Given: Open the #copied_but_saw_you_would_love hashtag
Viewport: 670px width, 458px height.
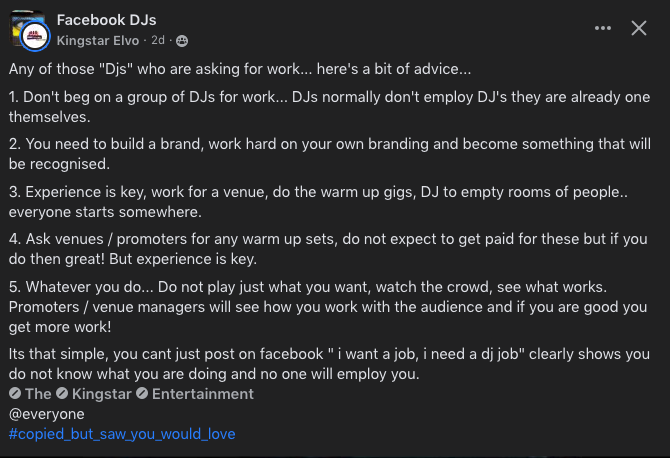Looking at the screenshot, I should (122, 434).
